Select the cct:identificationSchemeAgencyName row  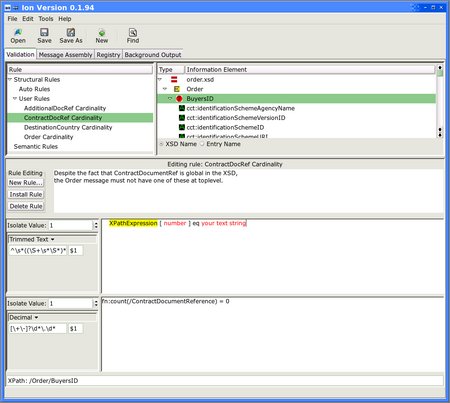coord(297,108)
